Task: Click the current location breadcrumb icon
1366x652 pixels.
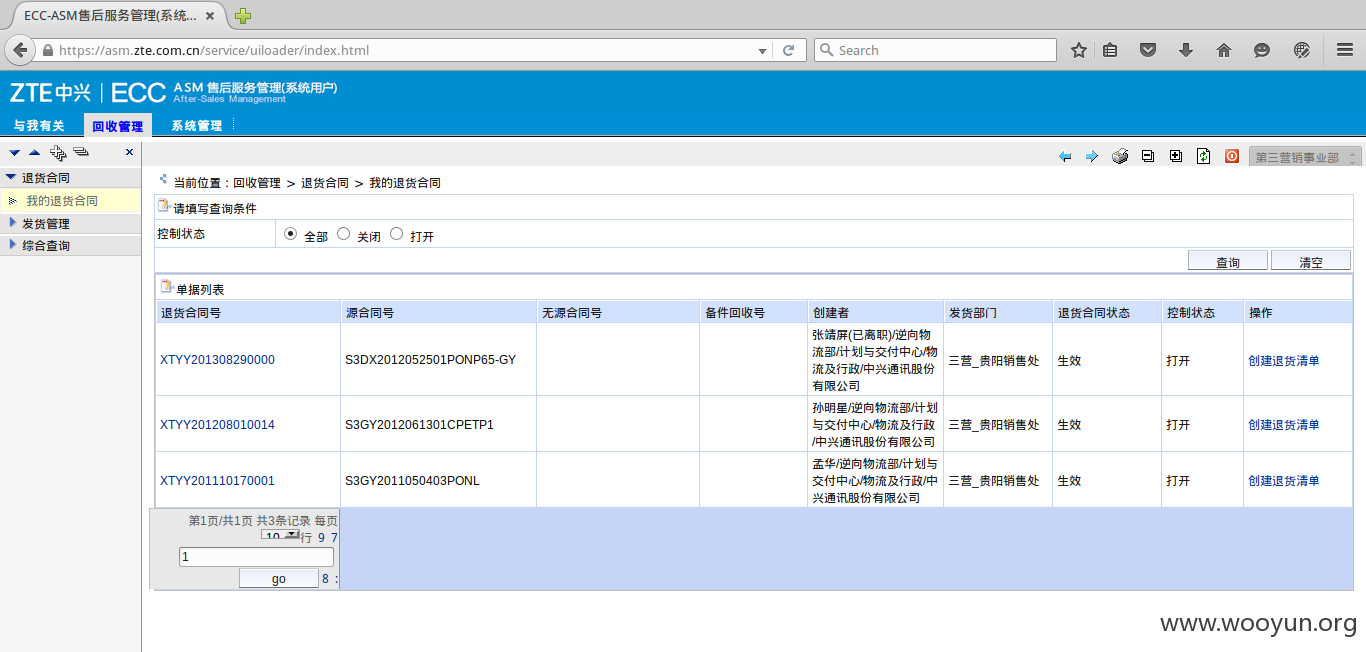Action: point(164,180)
